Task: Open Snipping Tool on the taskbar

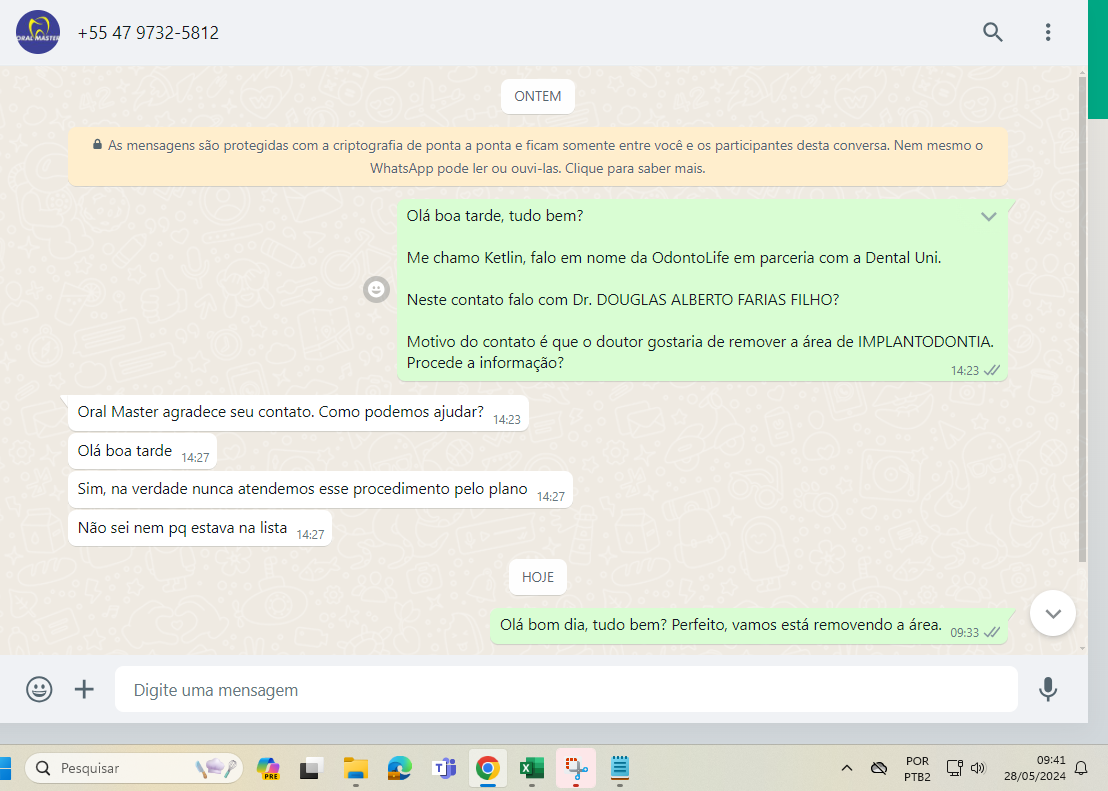Action: pos(576,768)
